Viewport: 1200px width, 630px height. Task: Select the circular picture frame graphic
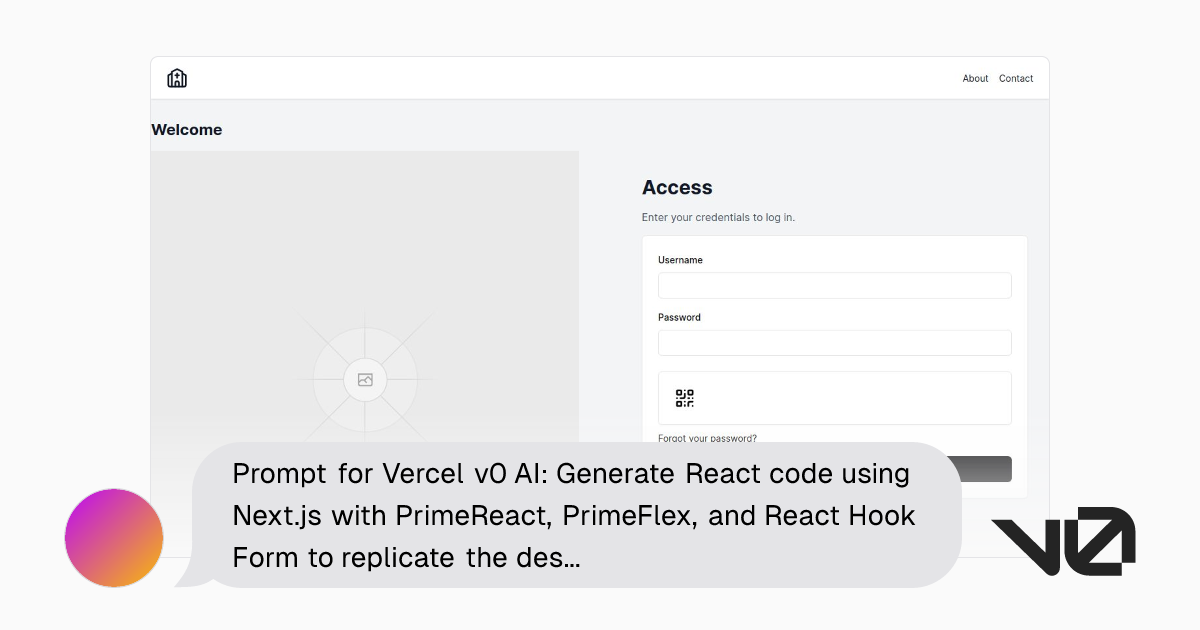pos(365,380)
